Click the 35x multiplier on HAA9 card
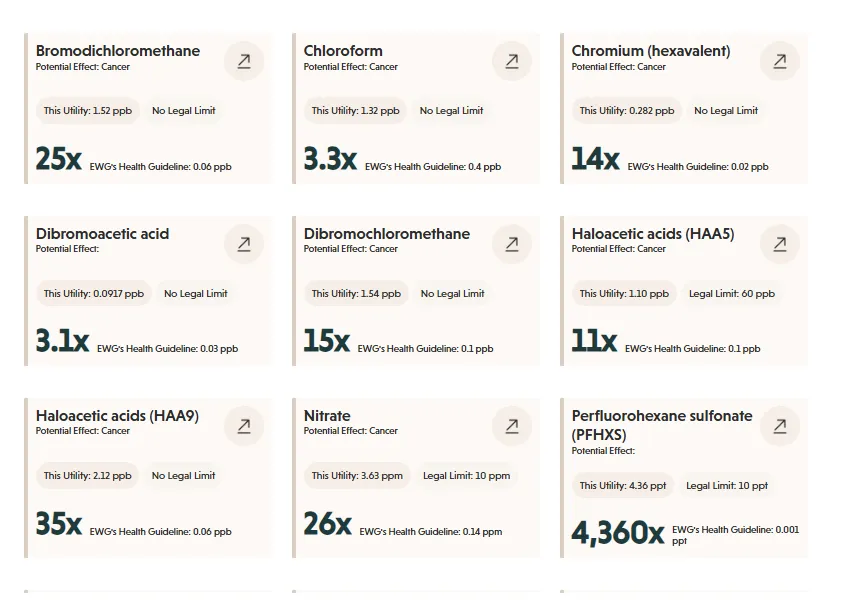Viewport: 848px width, 606px height. (59, 524)
